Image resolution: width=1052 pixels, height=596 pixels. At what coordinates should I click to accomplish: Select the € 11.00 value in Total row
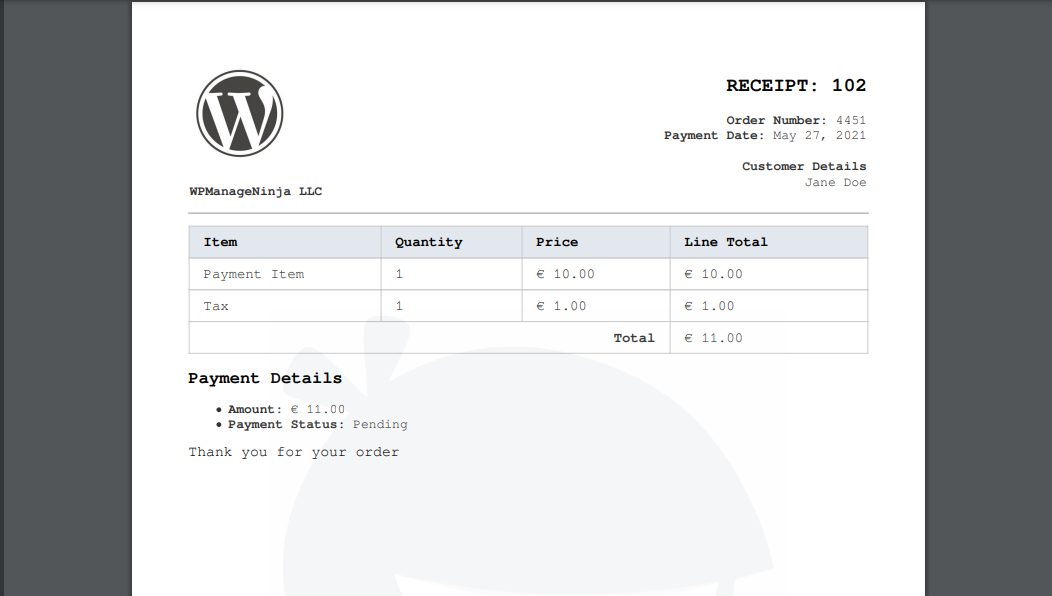[x=713, y=338]
